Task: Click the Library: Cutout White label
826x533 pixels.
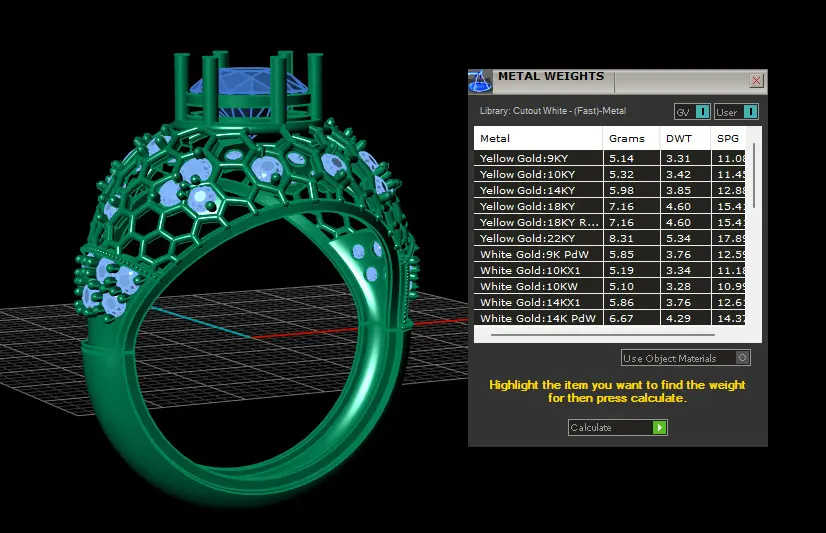Action: [x=553, y=111]
